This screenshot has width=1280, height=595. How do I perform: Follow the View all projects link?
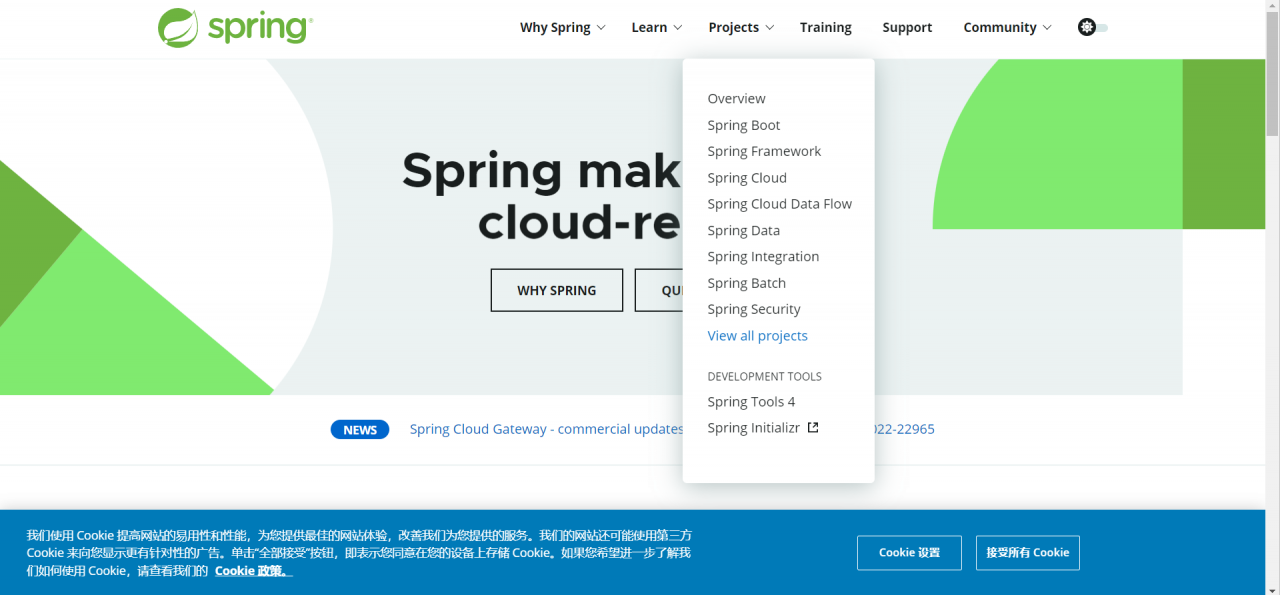[x=758, y=335]
